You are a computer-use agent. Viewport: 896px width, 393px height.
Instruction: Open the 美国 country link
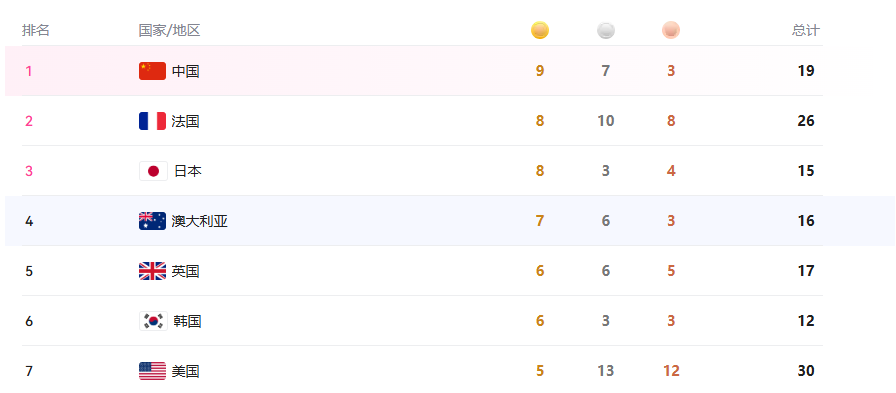(186, 371)
